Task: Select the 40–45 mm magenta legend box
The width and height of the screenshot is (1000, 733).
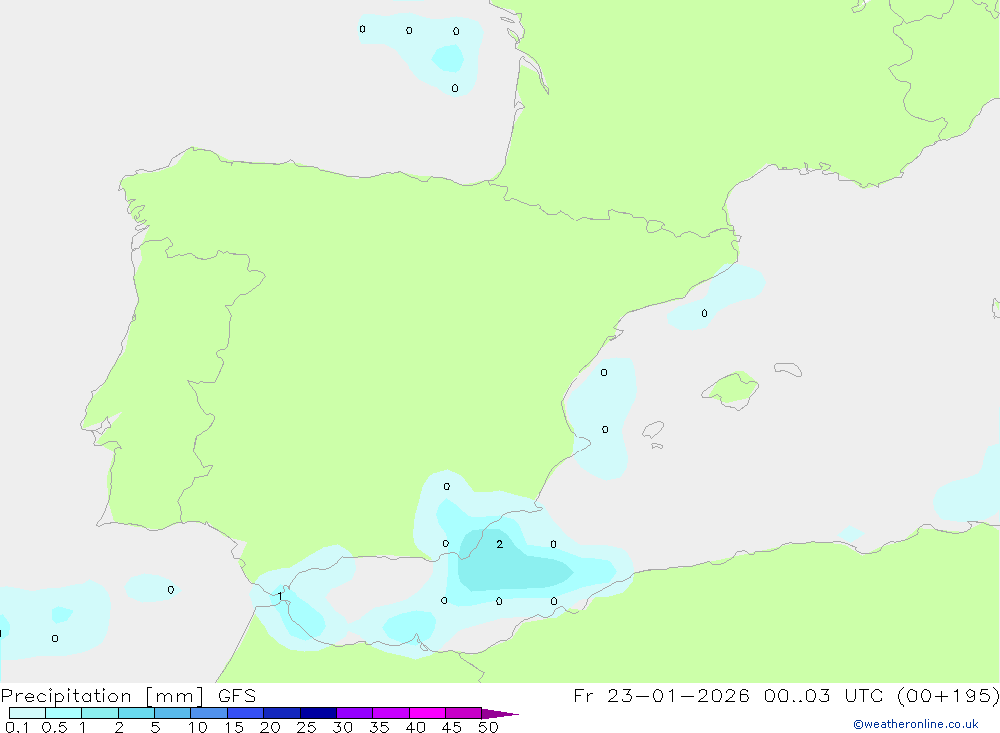Action: coord(427,713)
